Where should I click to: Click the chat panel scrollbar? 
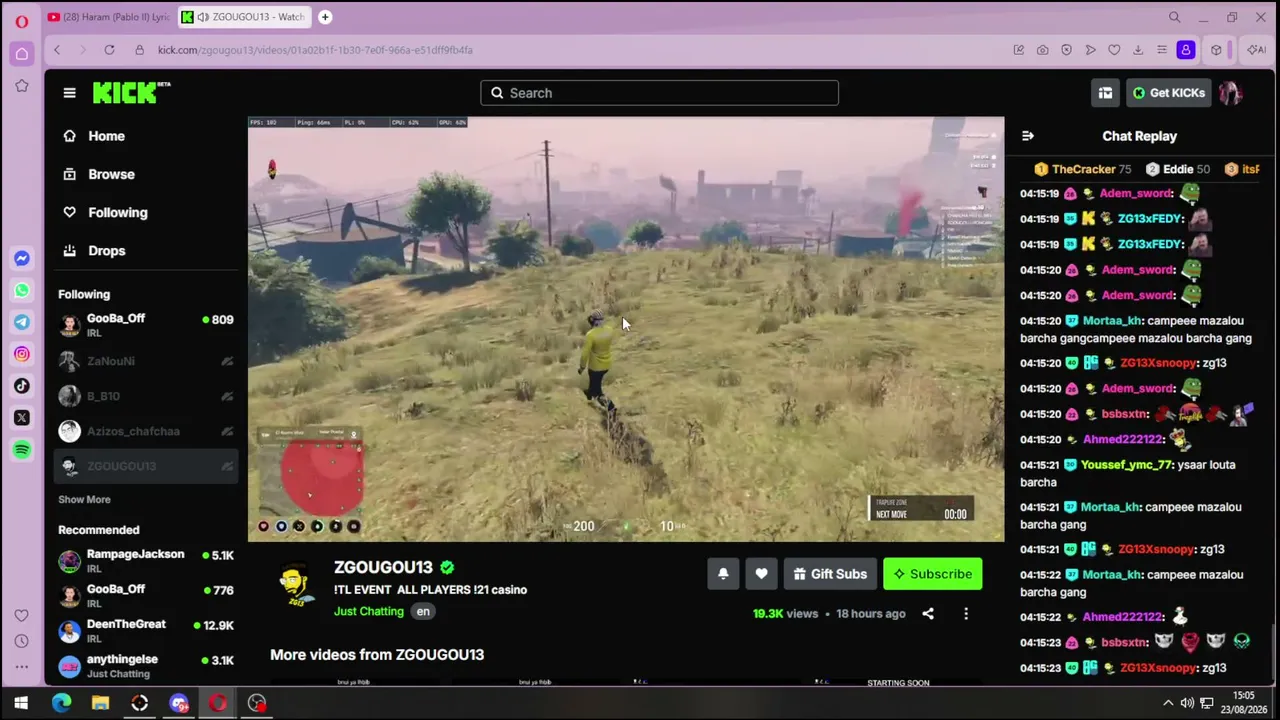[x=1272, y=650]
